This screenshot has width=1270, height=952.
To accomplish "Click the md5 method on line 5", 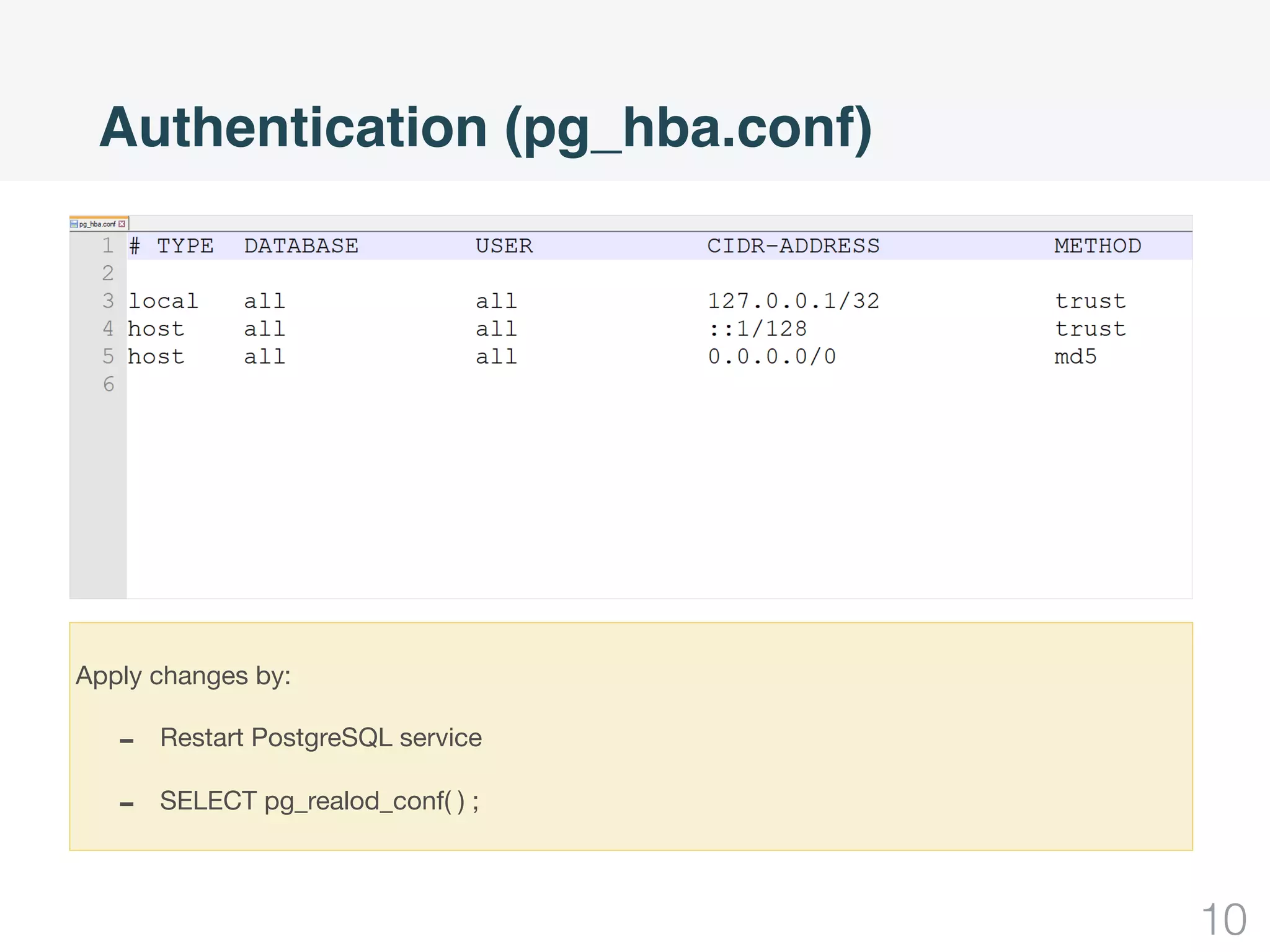I will click(1075, 356).
